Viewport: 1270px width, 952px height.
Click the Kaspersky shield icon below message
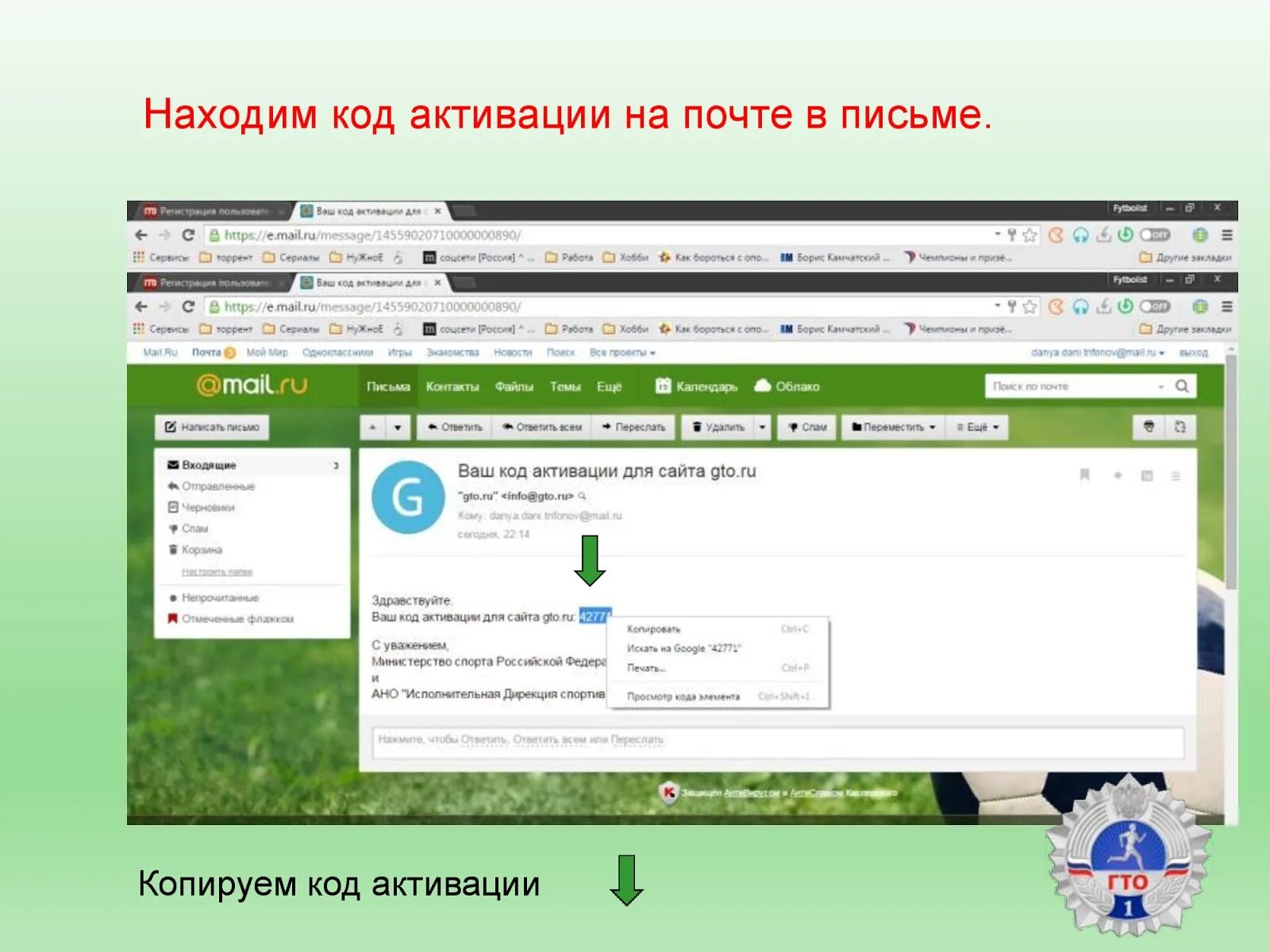click(x=669, y=792)
